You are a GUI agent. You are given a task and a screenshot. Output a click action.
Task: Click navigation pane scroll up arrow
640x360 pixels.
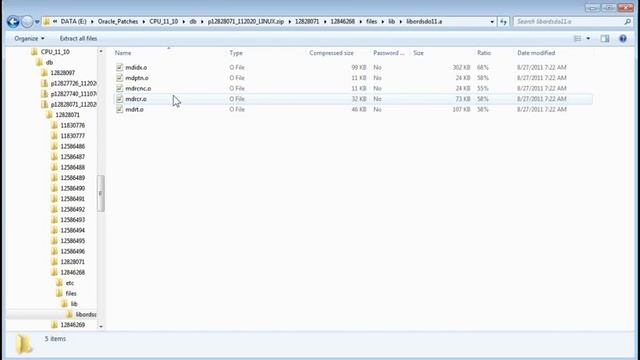click(101, 51)
